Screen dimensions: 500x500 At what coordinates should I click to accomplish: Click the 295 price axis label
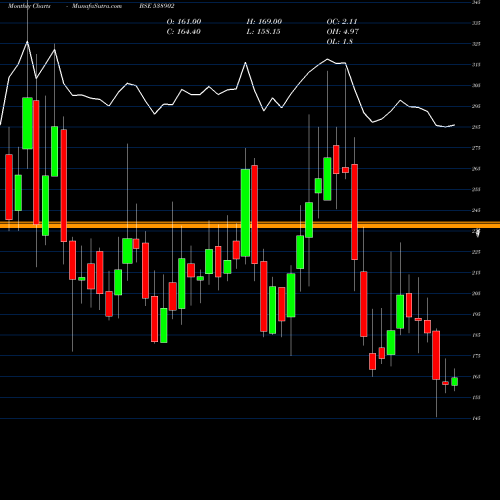click(476, 106)
